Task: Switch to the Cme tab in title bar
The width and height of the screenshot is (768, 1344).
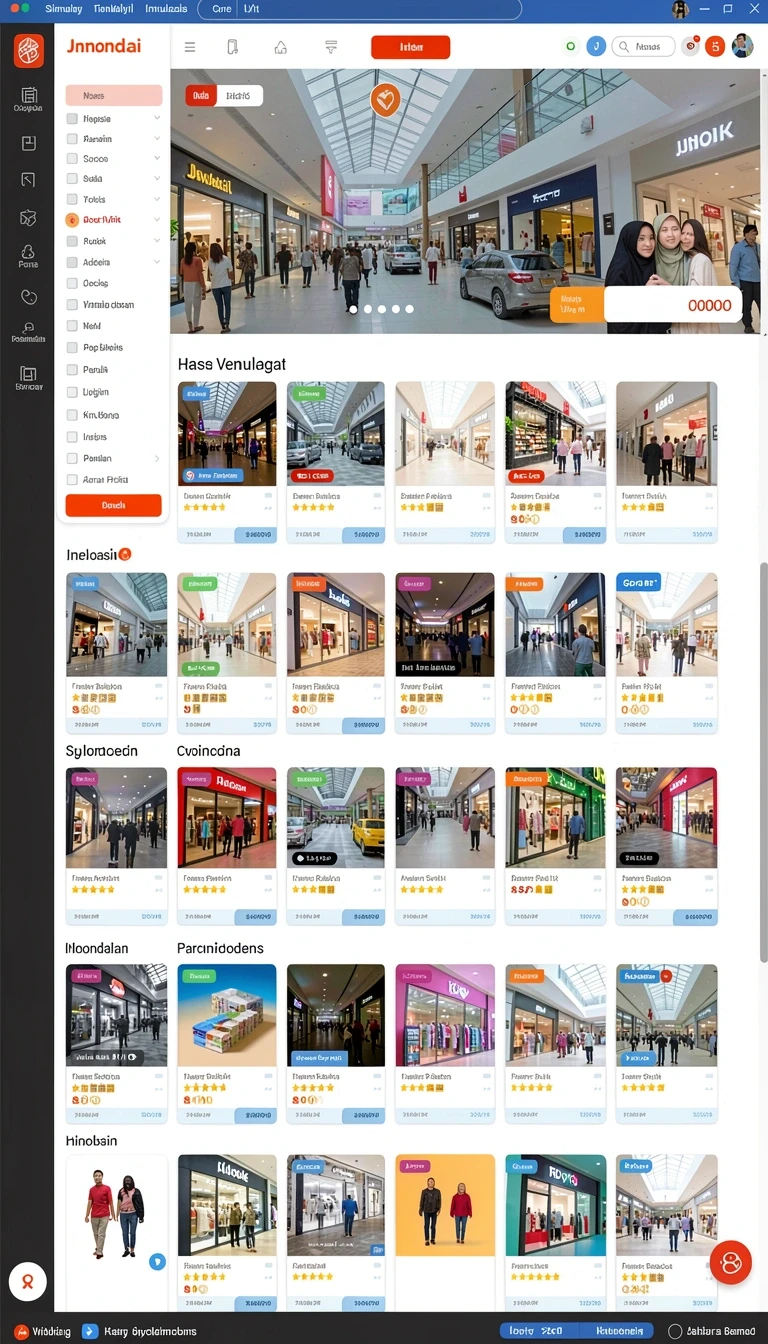Action: point(222,8)
